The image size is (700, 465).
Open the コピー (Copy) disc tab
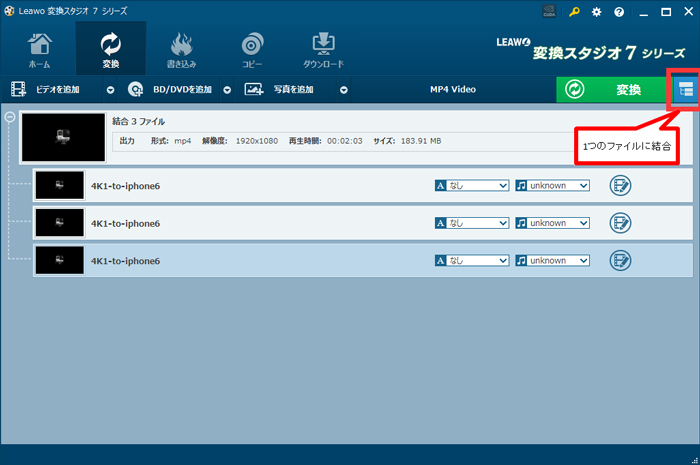pyautogui.click(x=252, y=50)
